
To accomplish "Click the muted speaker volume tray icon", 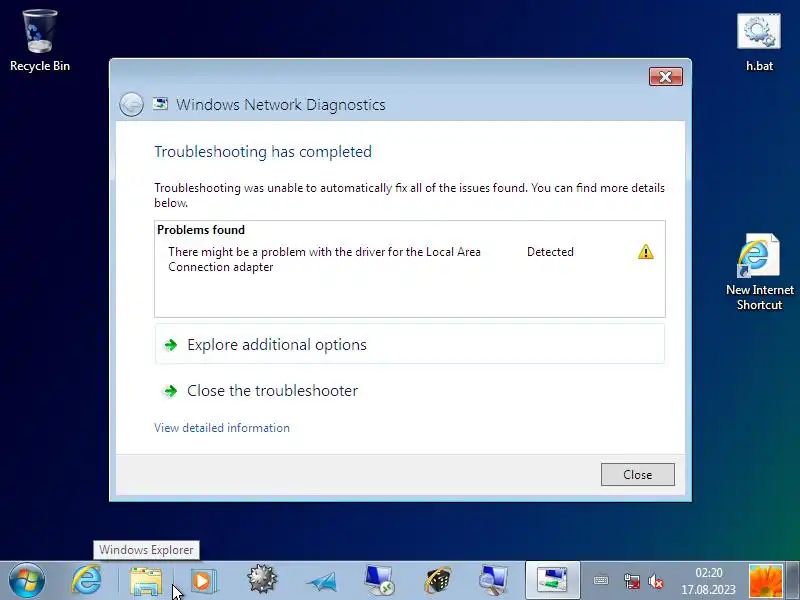I will (656, 581).
